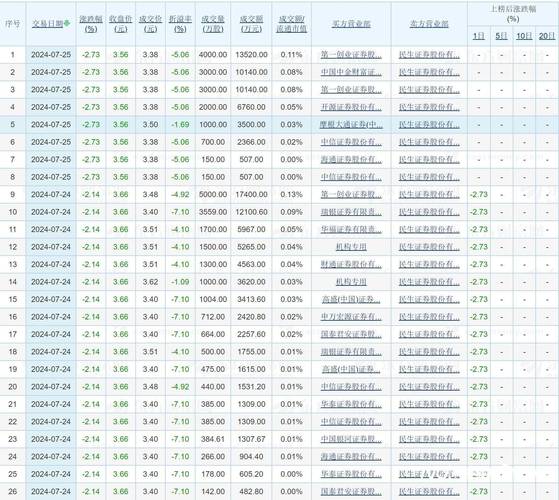Select the 1日 post-listing change header
559x500 pixels.
(x=478, y=36)
